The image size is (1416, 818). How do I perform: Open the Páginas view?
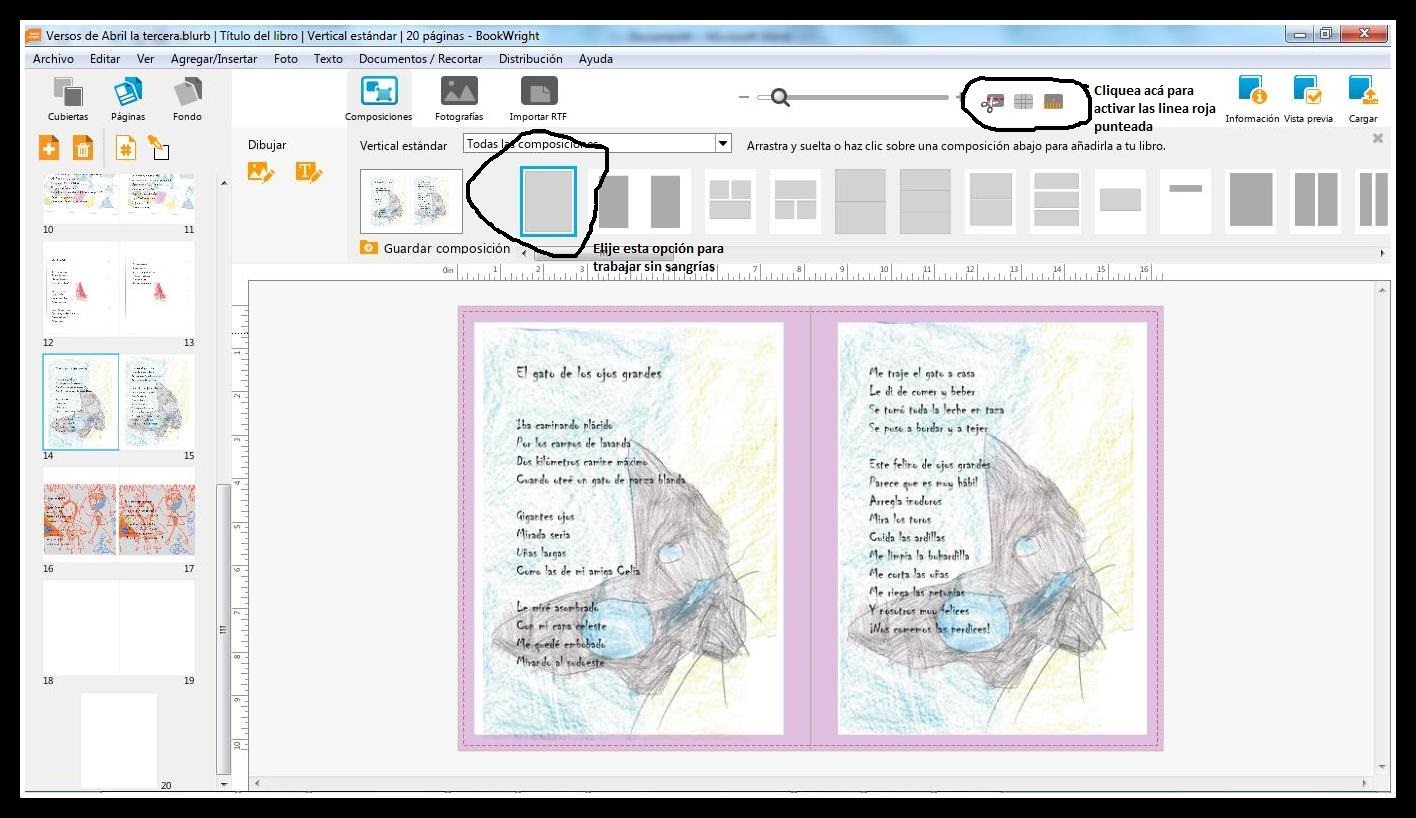(128, 99)
